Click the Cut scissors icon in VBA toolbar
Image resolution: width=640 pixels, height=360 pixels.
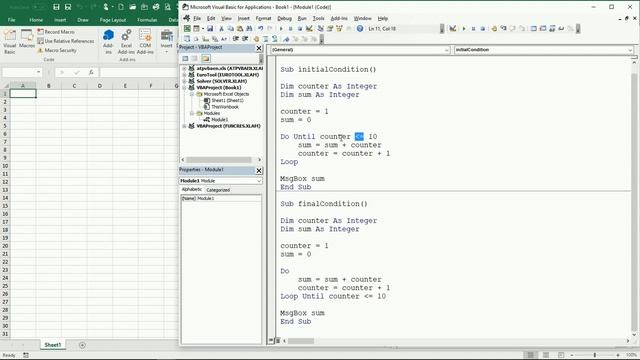pyautogui.click(x=221, y=29)
